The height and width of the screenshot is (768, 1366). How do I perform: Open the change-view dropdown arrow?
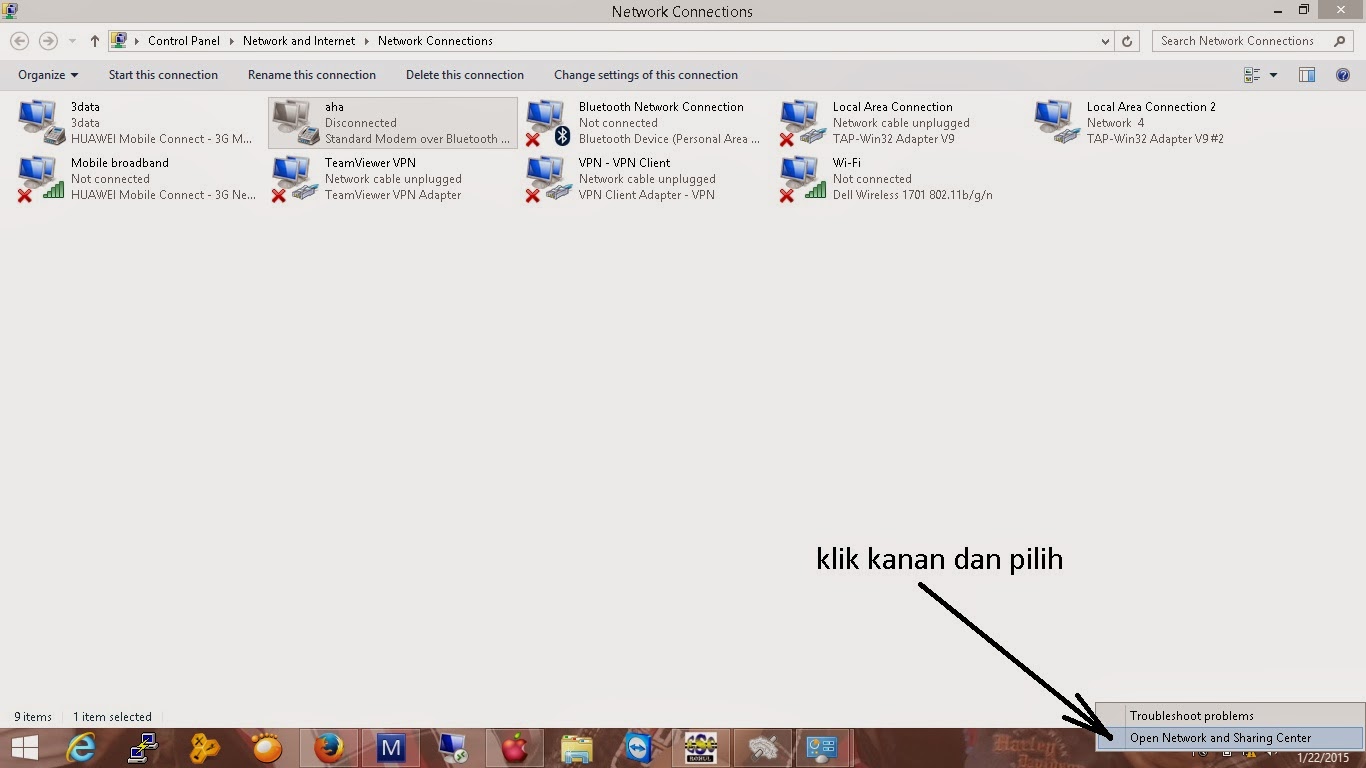click(1273, 75)
